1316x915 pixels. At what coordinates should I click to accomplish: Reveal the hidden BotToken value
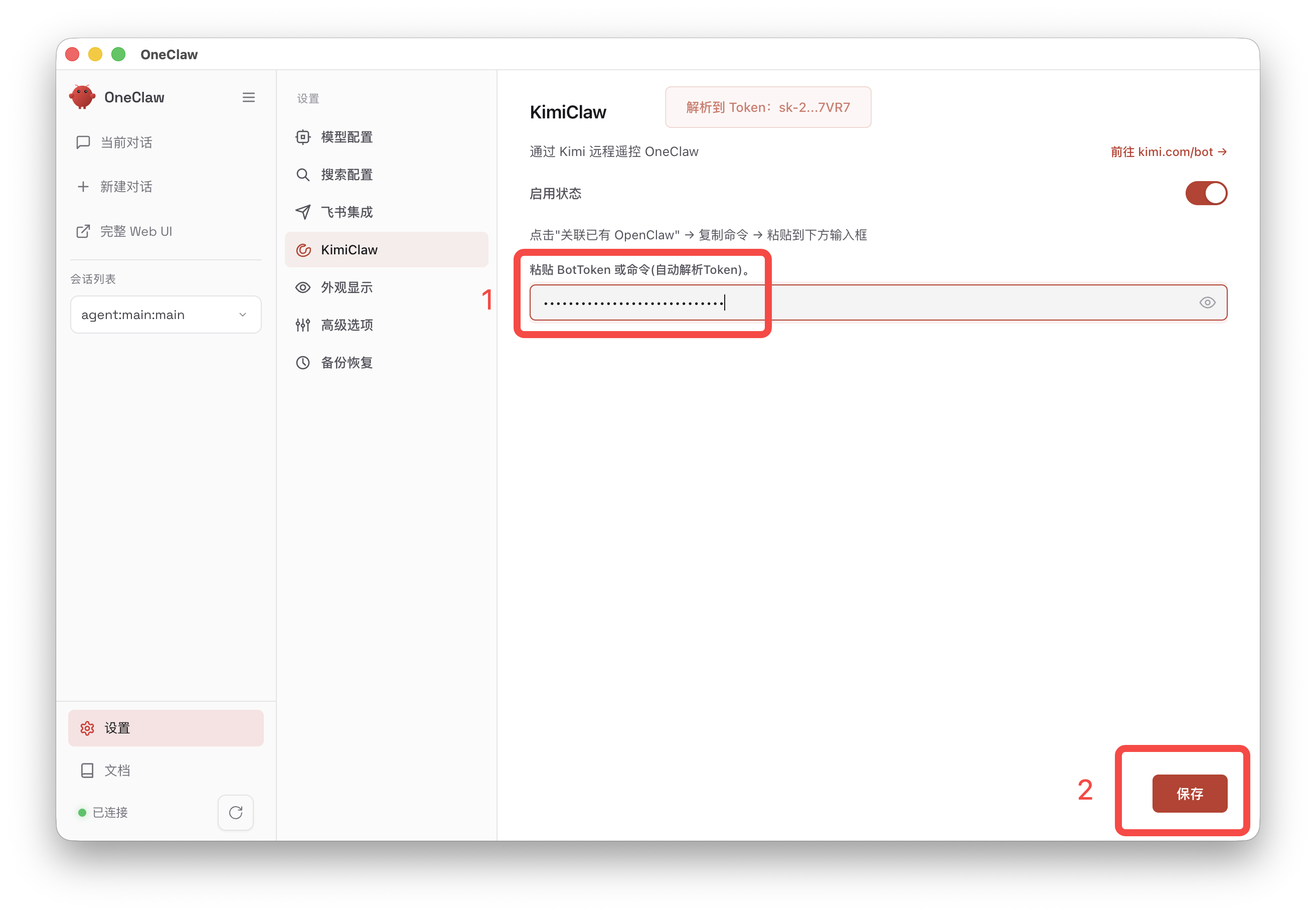tap(1208, 302)
